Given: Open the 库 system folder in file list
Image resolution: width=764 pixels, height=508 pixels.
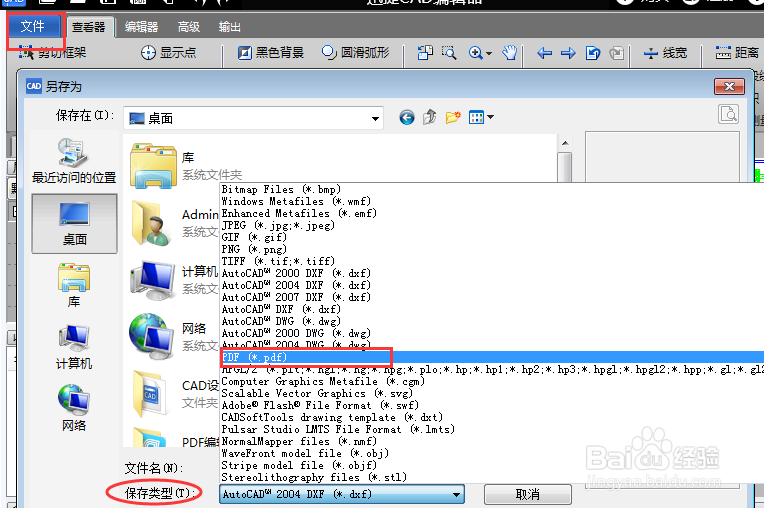Looking at the screenshot, I should 186,166.
